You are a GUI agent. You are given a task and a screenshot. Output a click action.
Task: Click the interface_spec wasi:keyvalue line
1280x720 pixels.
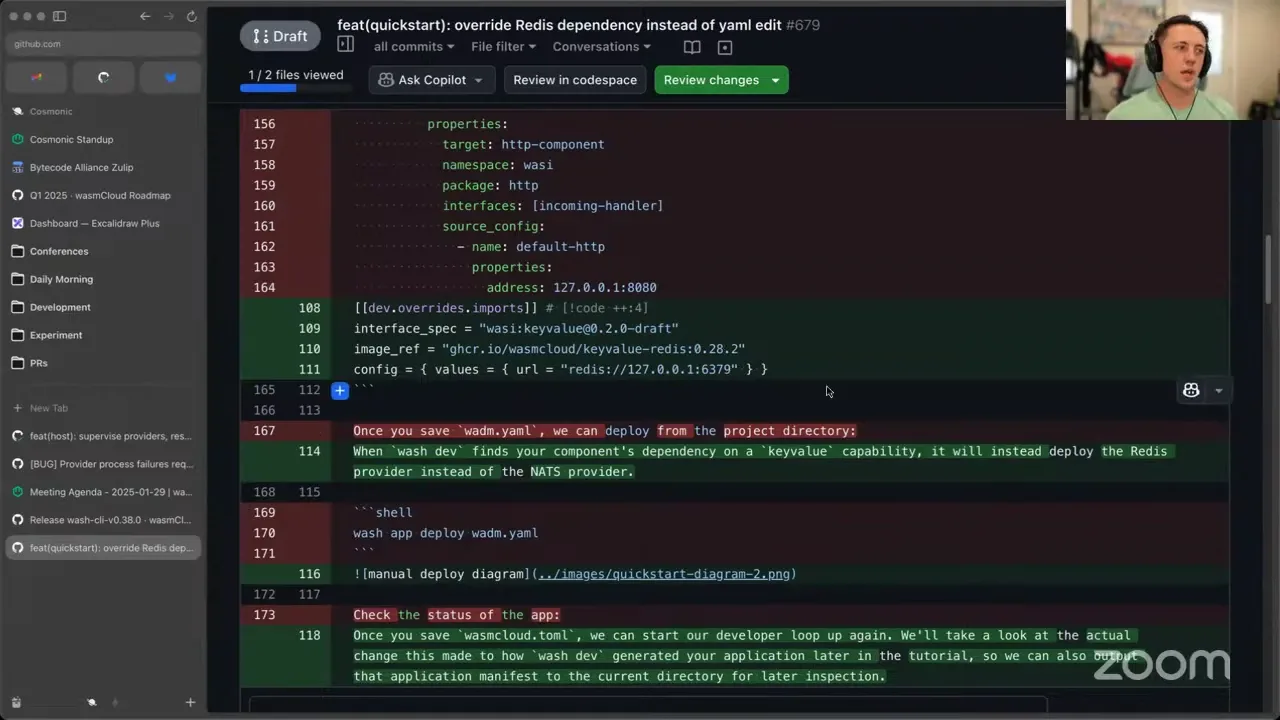click(516, 328)
